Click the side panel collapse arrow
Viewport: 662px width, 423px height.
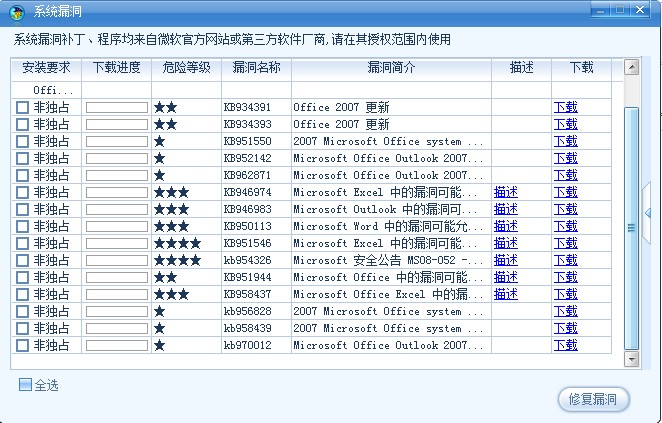[647, 213]
